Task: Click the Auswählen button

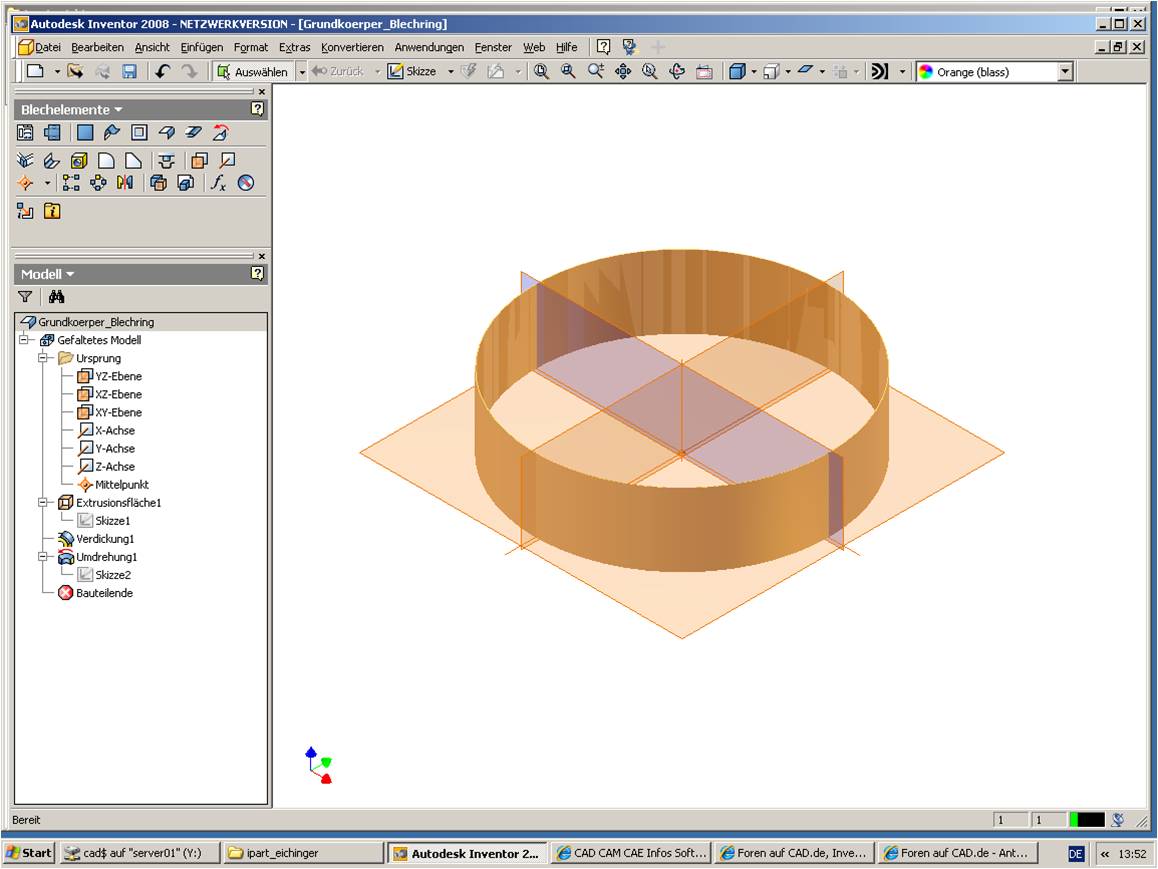Action: tap(253, 72)
